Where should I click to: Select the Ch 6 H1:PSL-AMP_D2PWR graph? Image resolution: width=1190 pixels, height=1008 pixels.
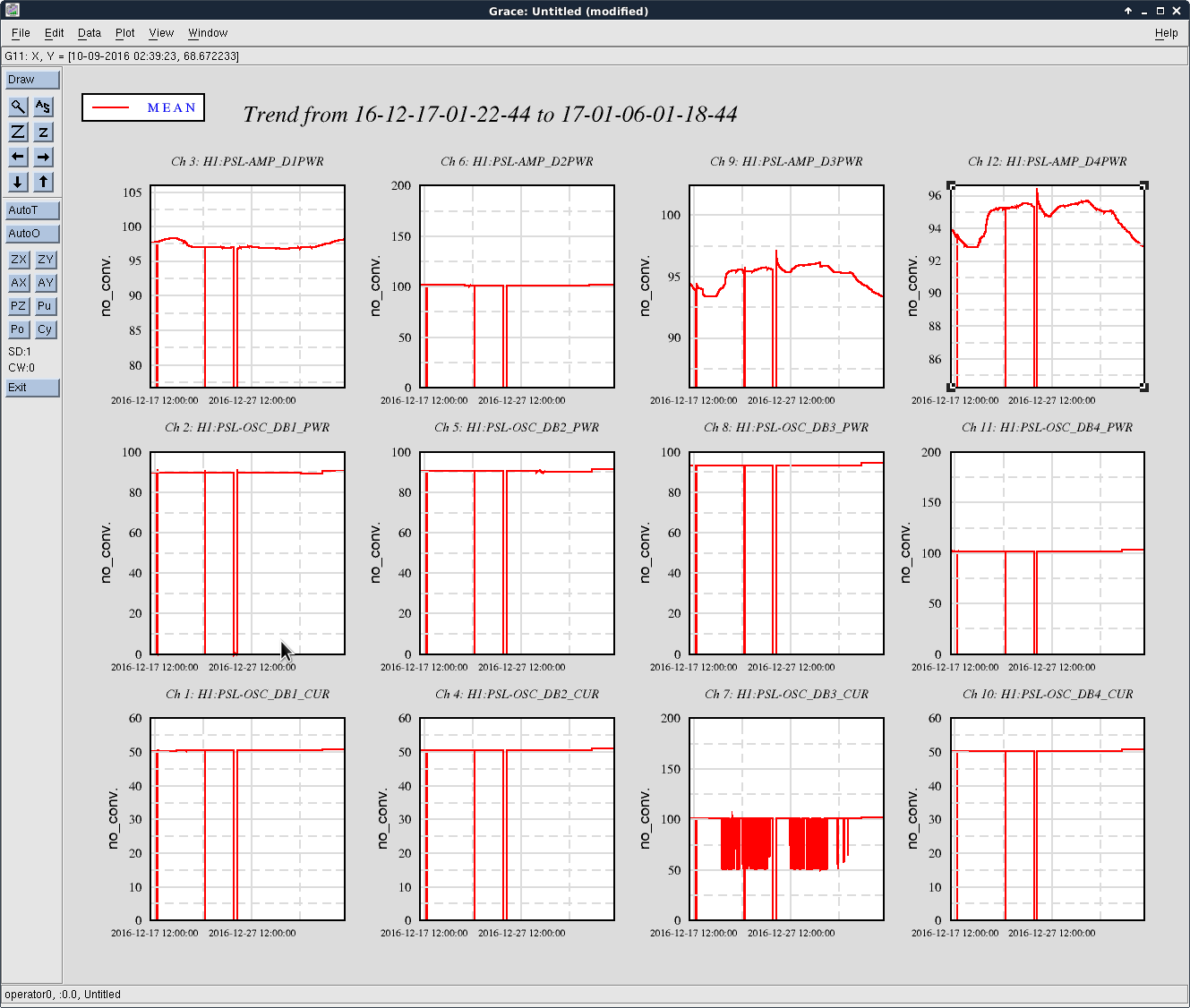[x=518, y=286]
